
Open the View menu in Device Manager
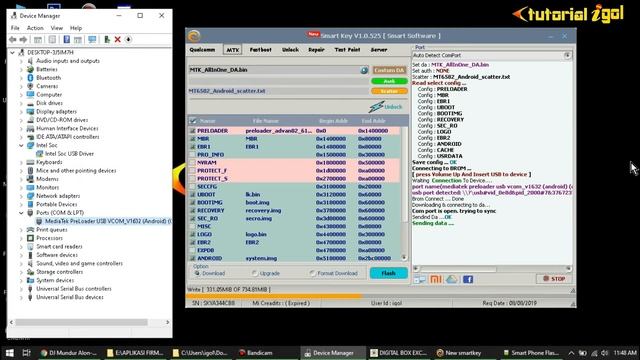pos(57,28)
